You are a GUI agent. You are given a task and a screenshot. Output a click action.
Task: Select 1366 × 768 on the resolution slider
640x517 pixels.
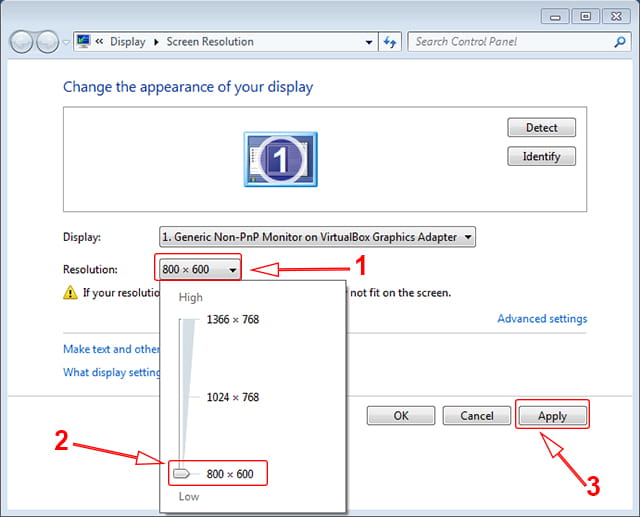point(233,319)
